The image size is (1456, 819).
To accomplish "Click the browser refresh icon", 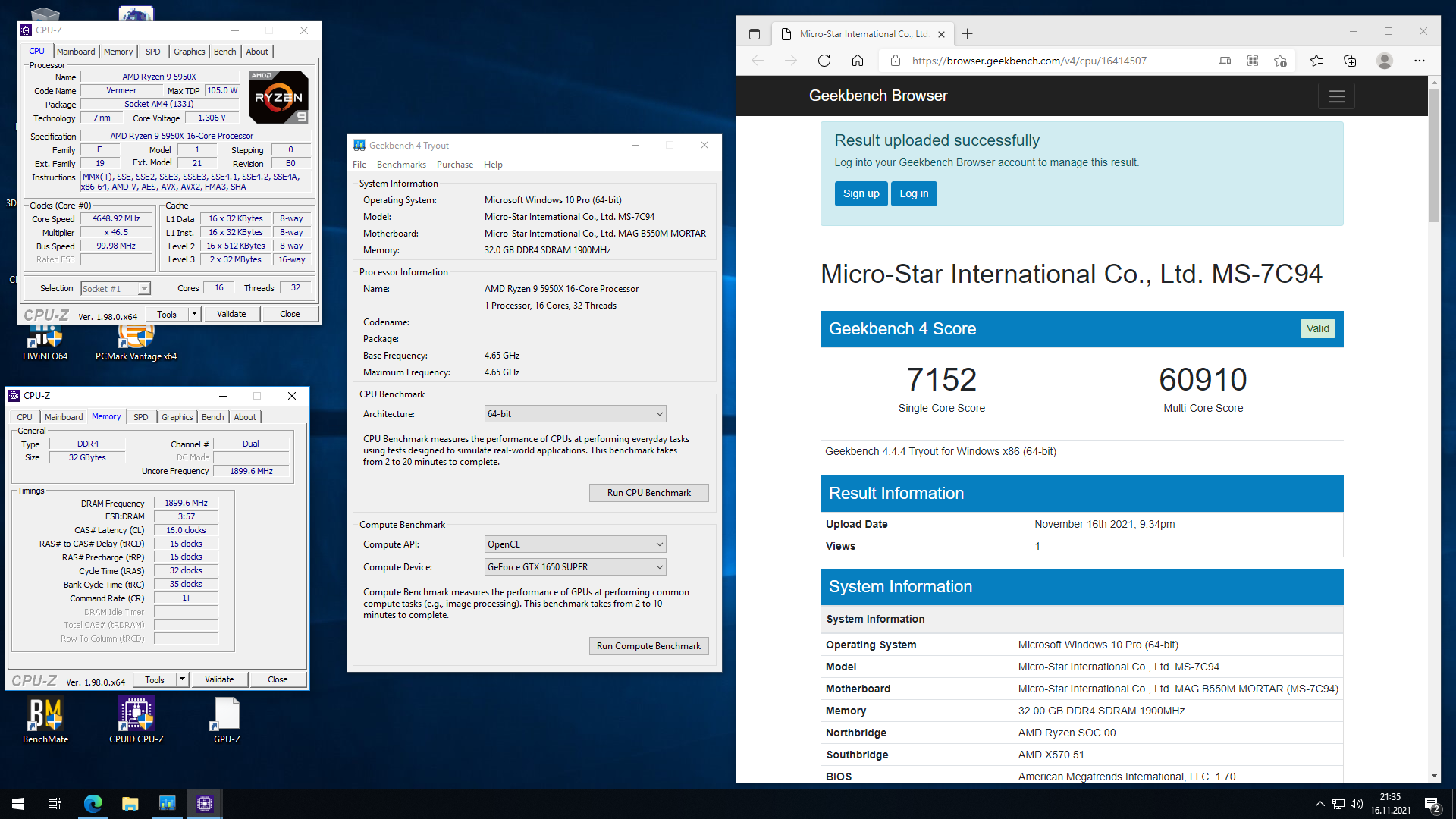I will pos(824,61).
